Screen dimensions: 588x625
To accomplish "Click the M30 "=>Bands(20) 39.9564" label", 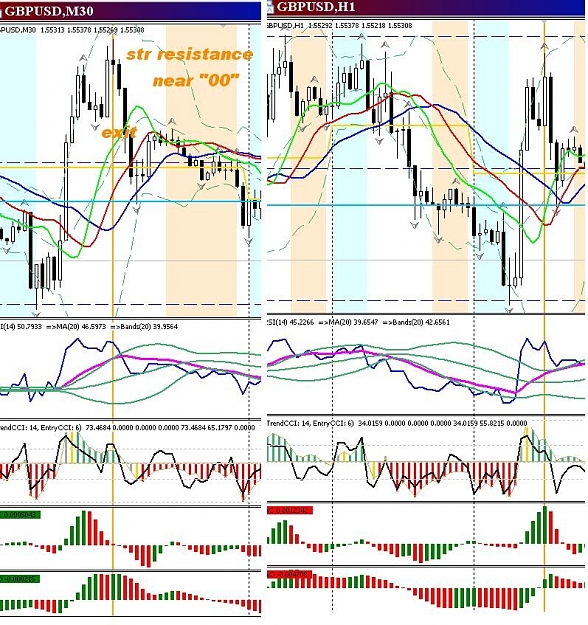I will coord(144,327).
